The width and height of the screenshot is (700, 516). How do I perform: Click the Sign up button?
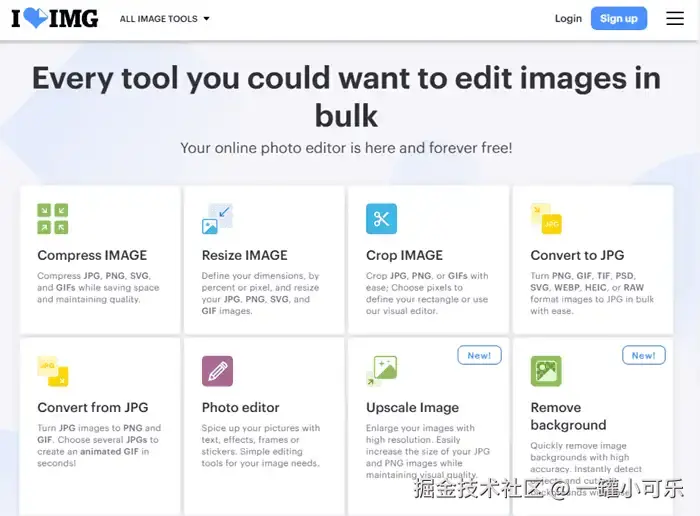click(619, 18)
